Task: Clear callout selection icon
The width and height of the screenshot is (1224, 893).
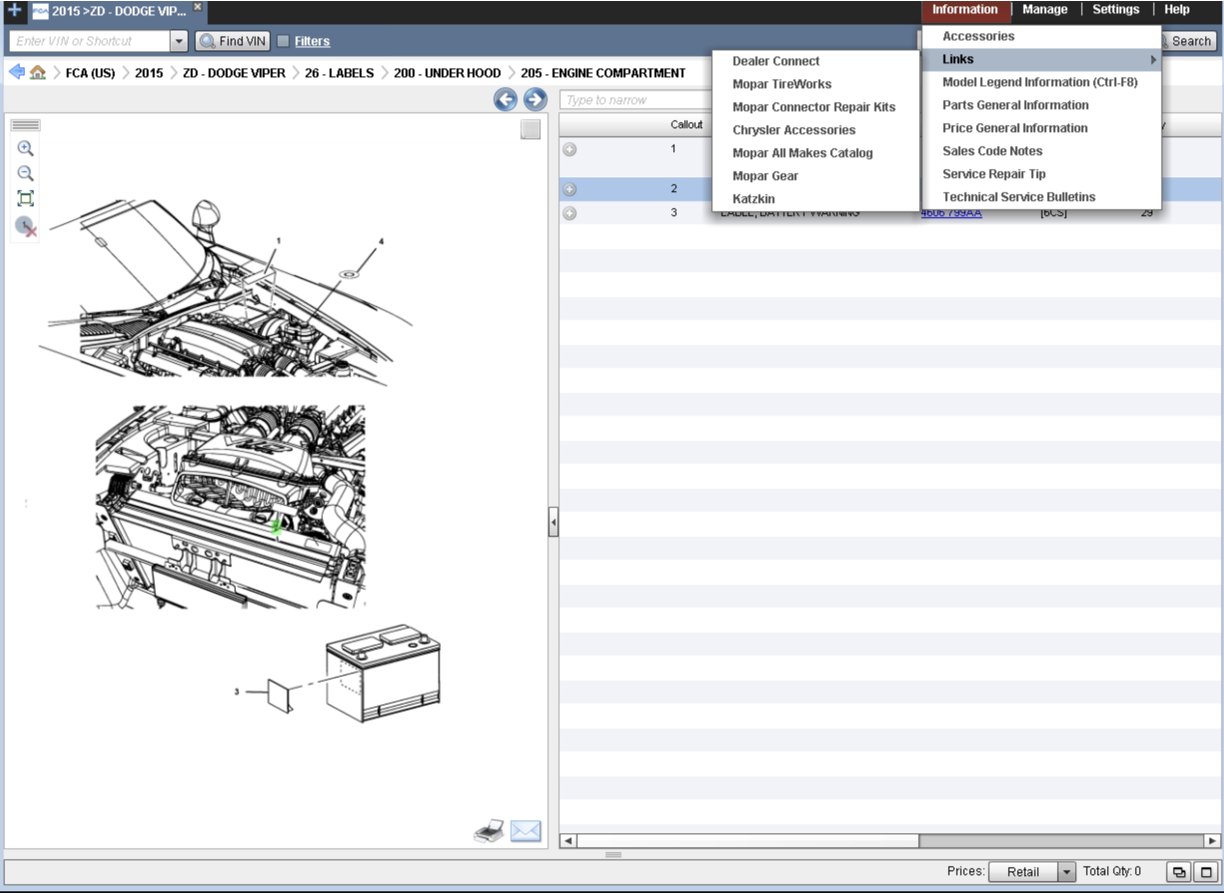Action: (x=26, y=226)
